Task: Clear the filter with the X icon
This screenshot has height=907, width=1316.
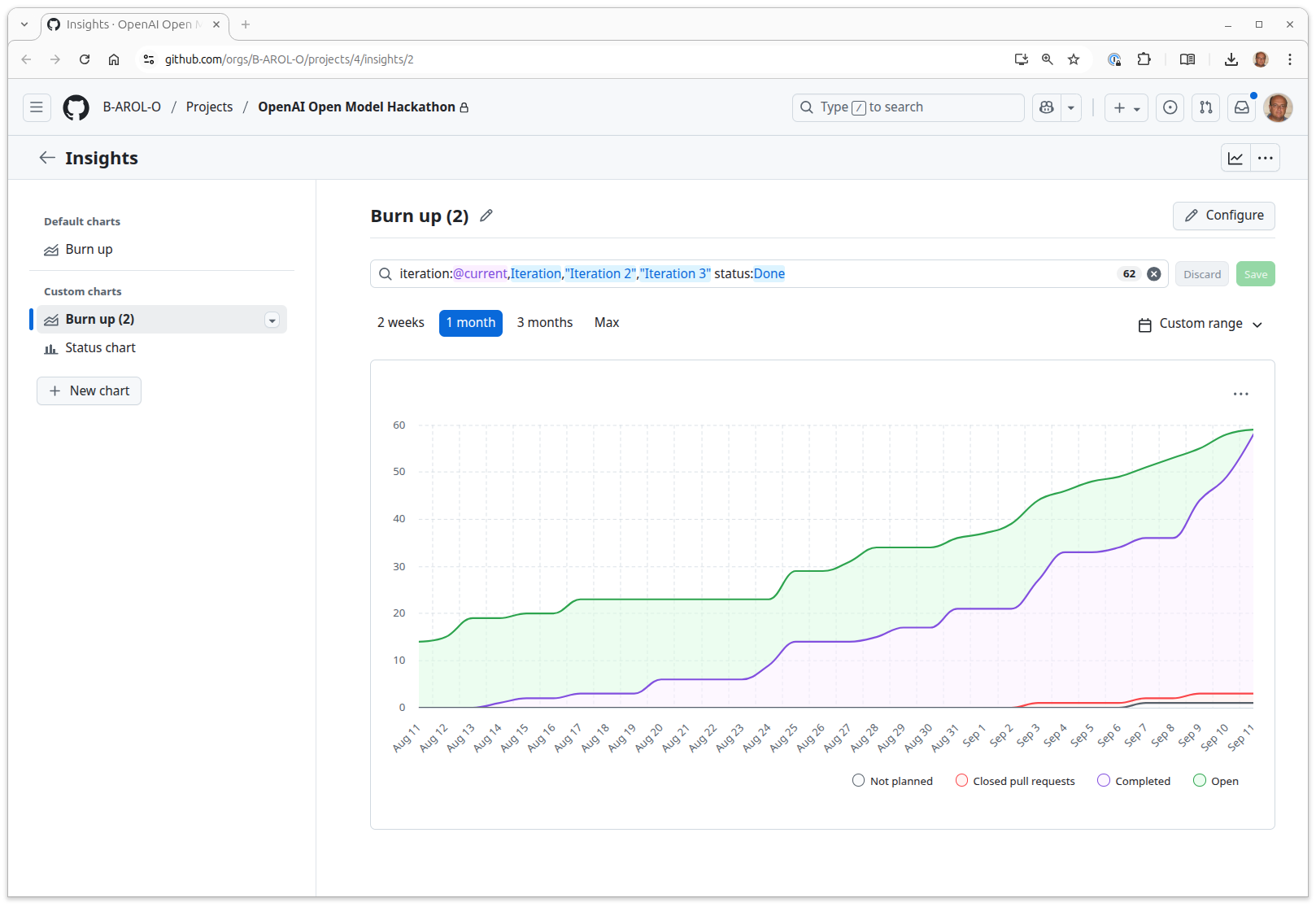Action: coord(1154,274)
